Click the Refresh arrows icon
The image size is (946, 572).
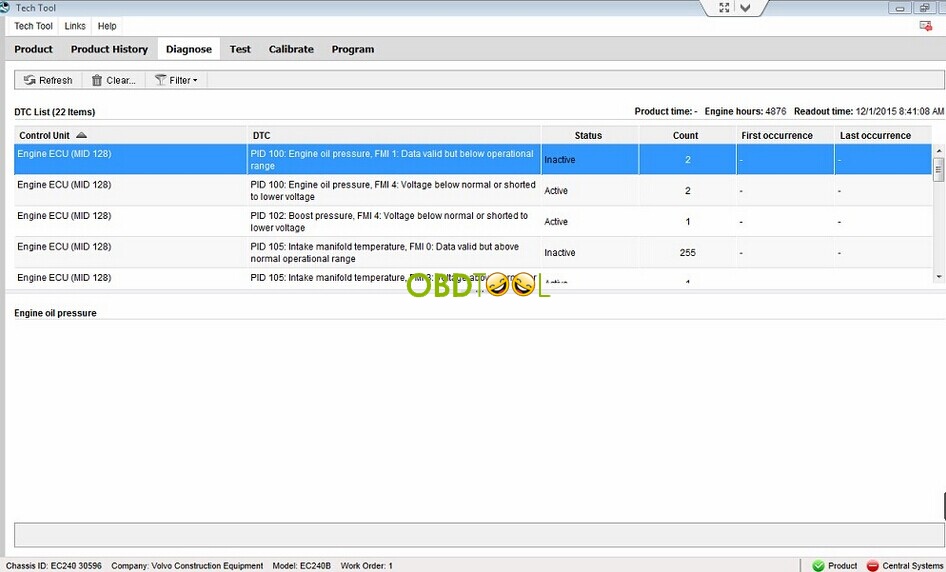(x=29, y=80)
